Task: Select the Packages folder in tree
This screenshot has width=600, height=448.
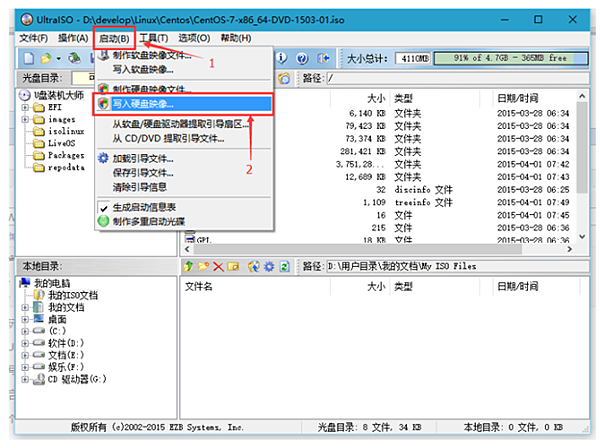Action: (x=66, y=155)
